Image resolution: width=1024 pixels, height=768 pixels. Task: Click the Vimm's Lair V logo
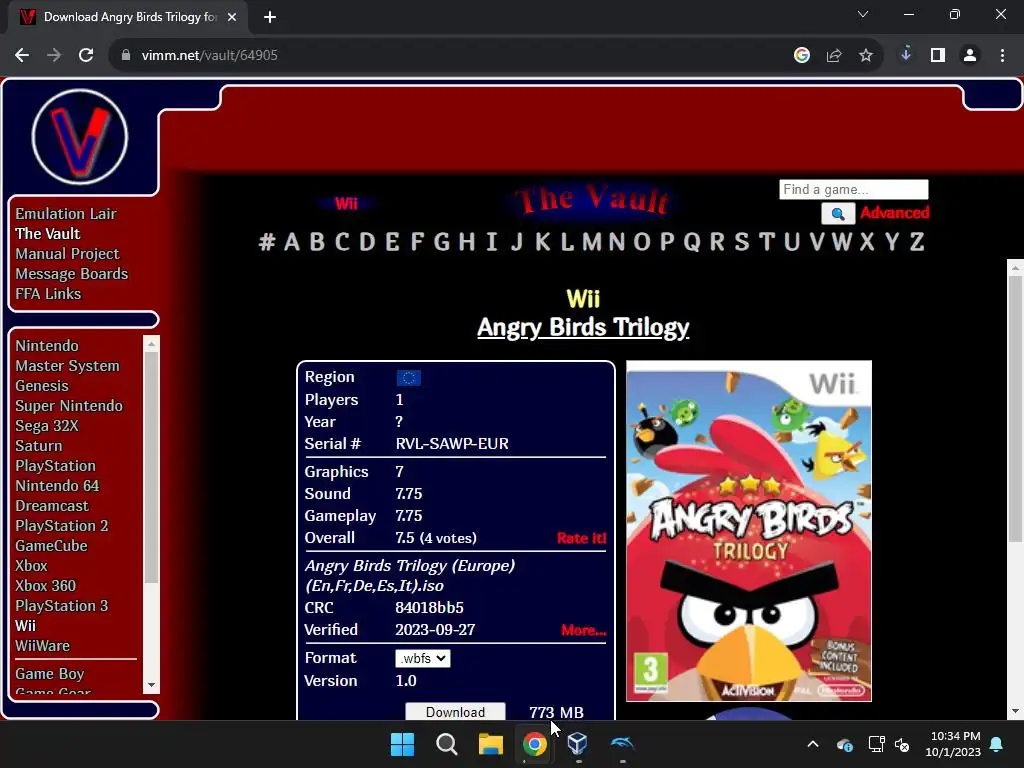click(80, 137)
